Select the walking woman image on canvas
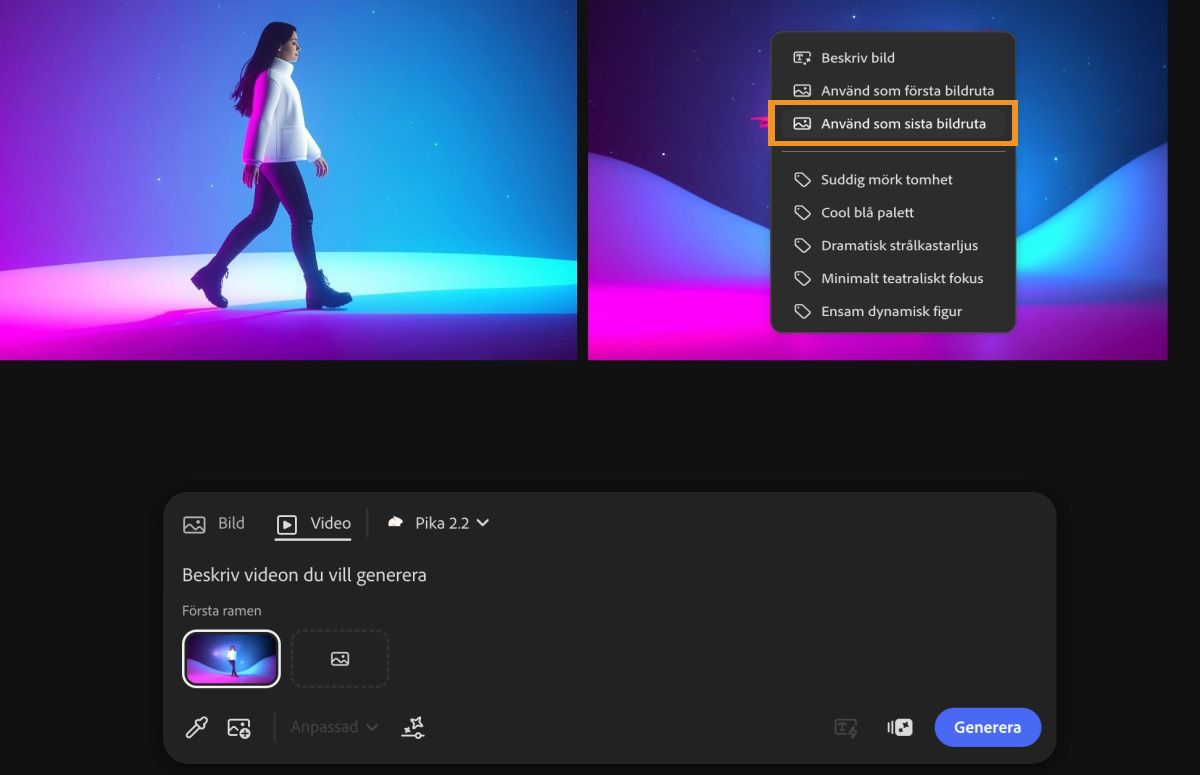The height and width of the screenshot is (775, 1200). pos(288,180)
